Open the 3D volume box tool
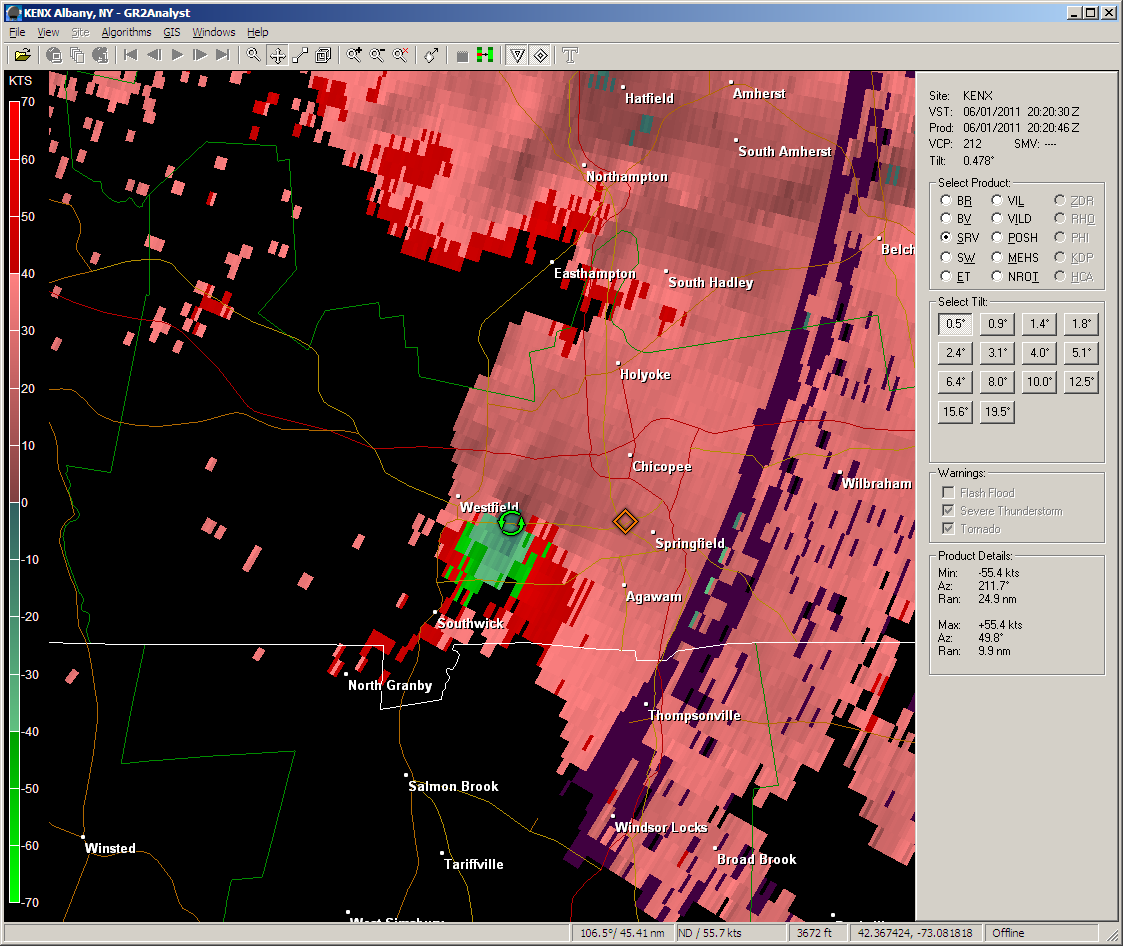Screen dimensions: 1123x946 coord(323,55)
